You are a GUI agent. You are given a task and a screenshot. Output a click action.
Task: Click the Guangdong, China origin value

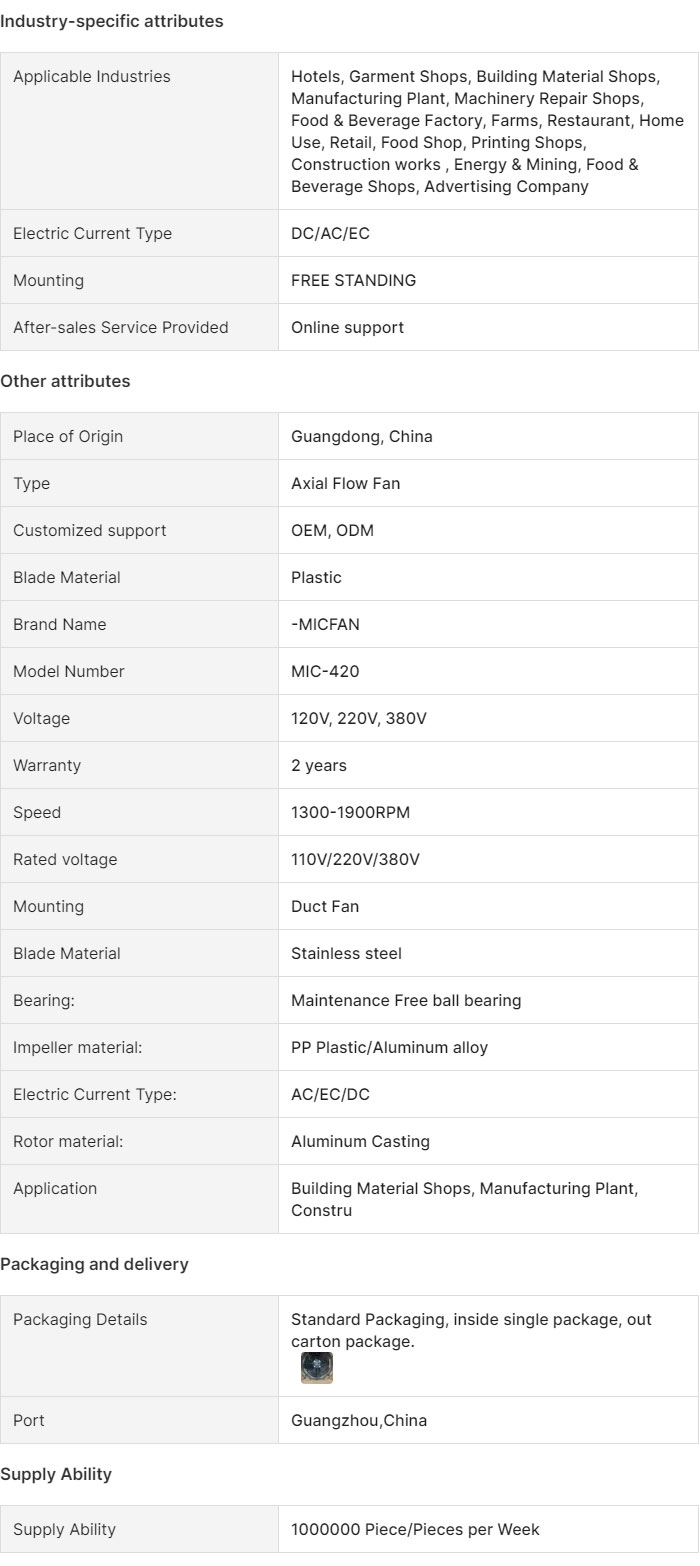coord(362,436)
